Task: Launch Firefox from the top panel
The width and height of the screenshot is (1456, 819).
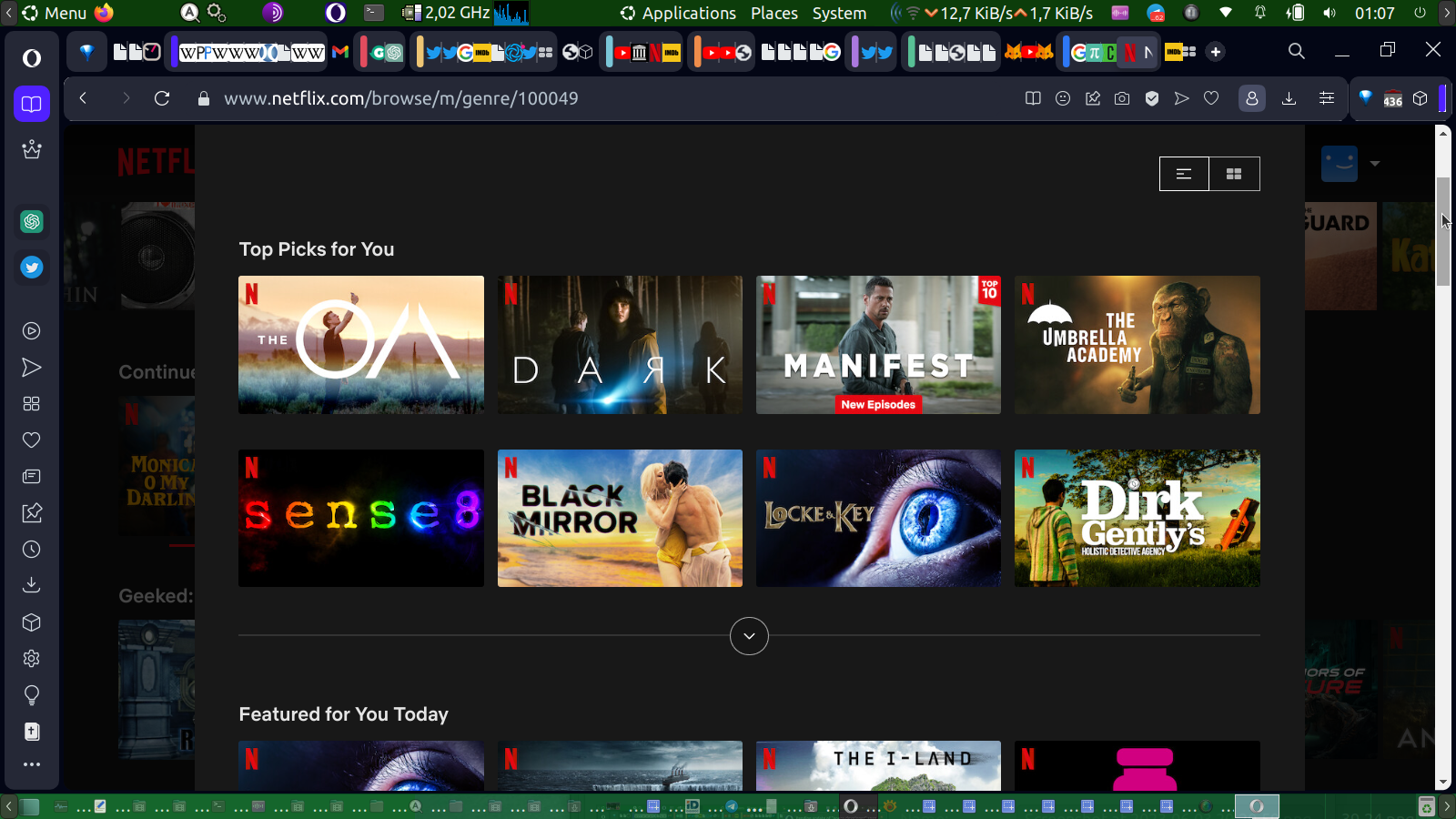Action: point(104,13)
